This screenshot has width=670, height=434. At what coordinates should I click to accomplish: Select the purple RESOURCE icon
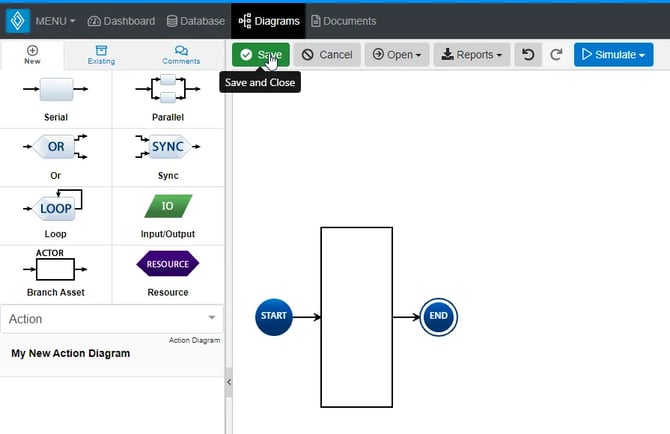tap(168, 264)
